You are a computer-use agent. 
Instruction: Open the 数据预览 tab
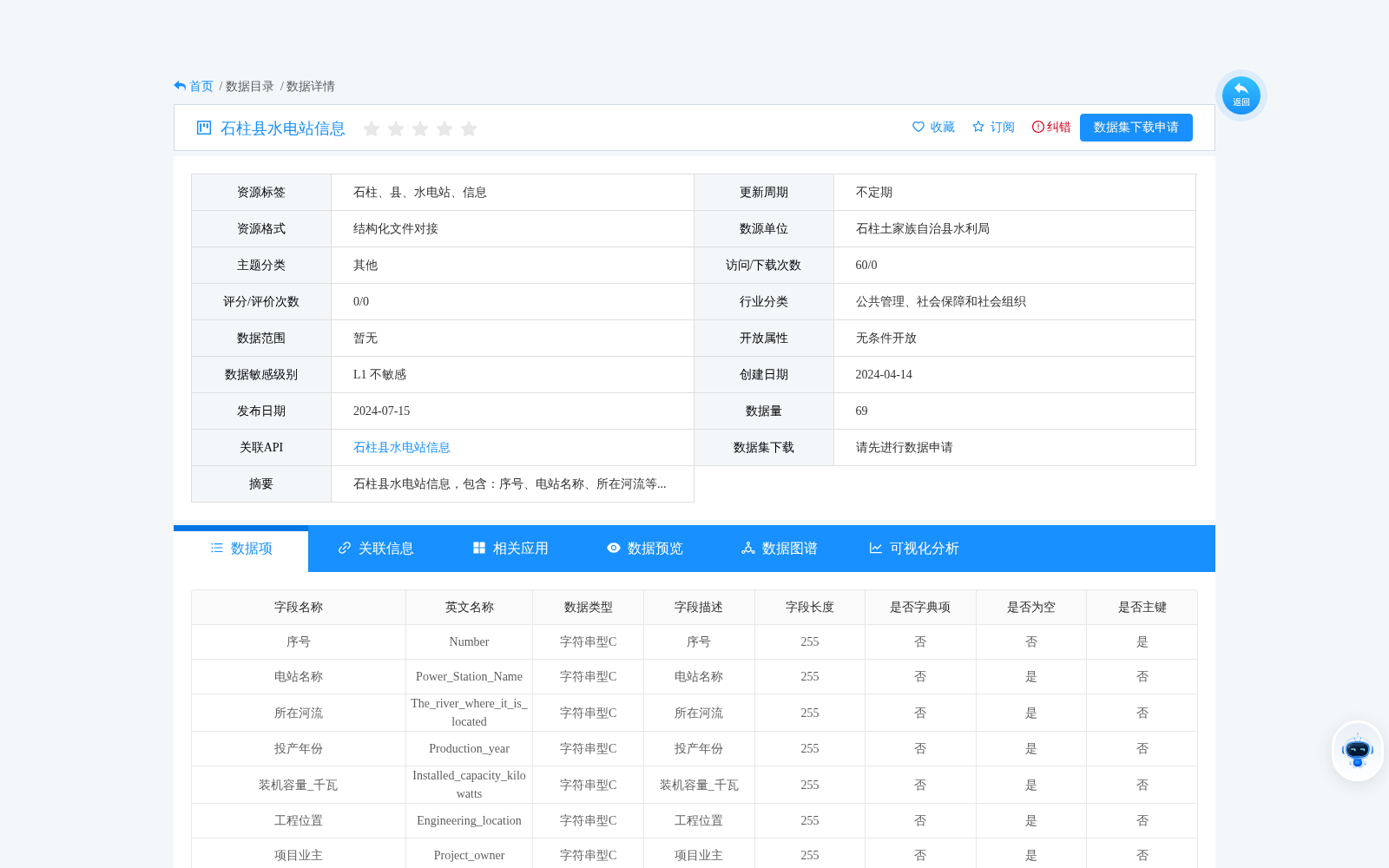click(645, 549)
